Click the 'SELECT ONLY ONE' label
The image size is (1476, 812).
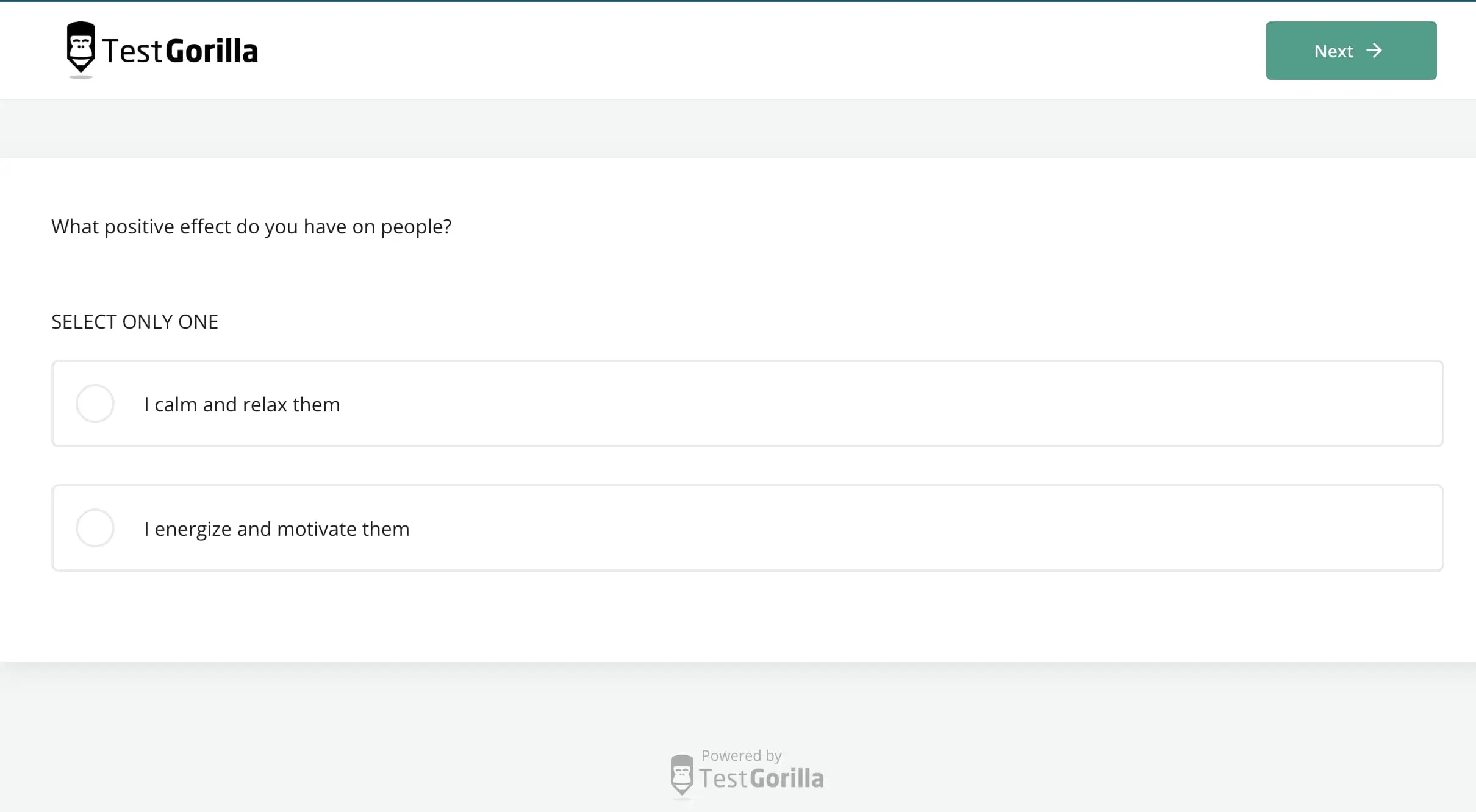[x=134, y=321]
